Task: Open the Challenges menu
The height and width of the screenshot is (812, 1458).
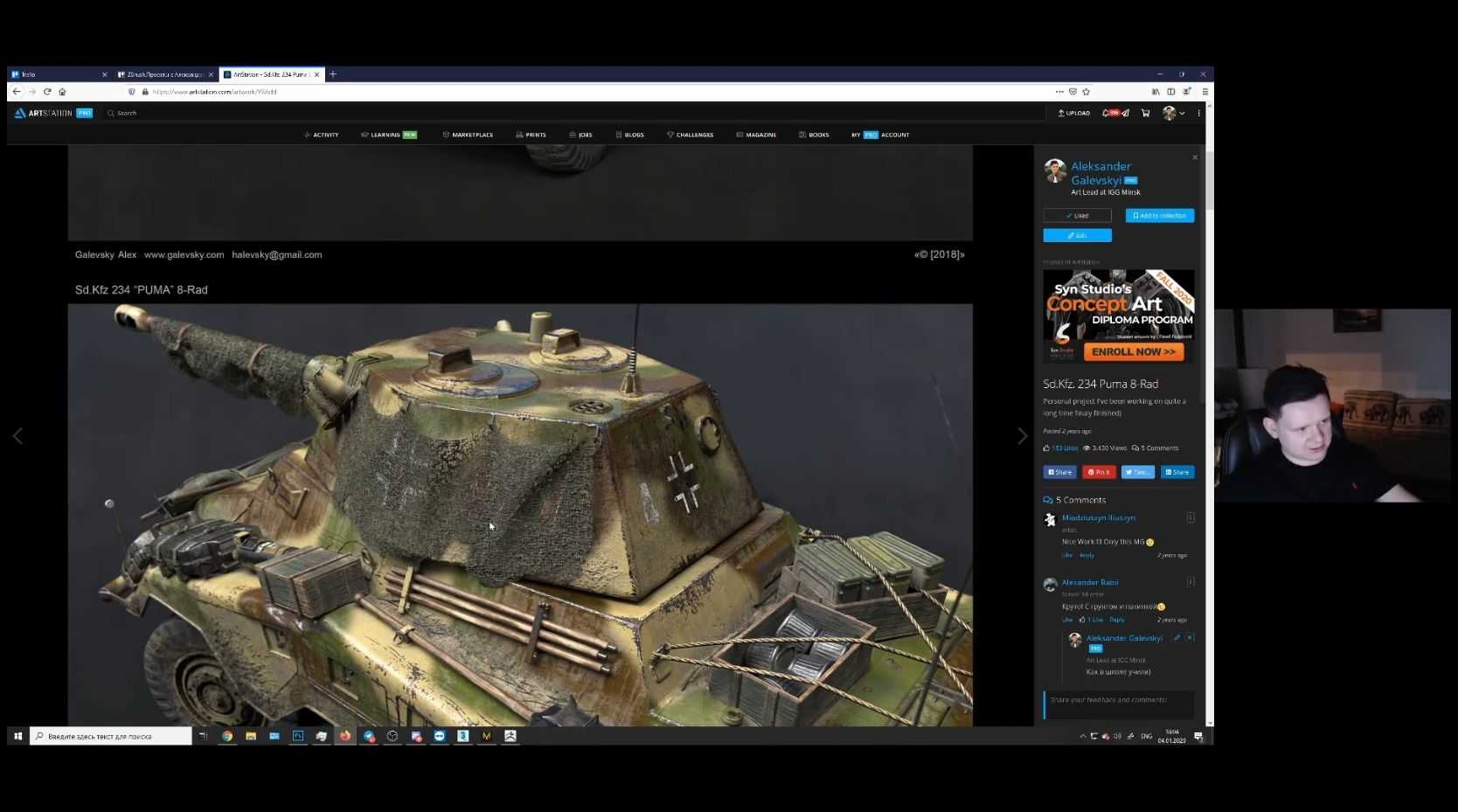Action: coord(691,135)
